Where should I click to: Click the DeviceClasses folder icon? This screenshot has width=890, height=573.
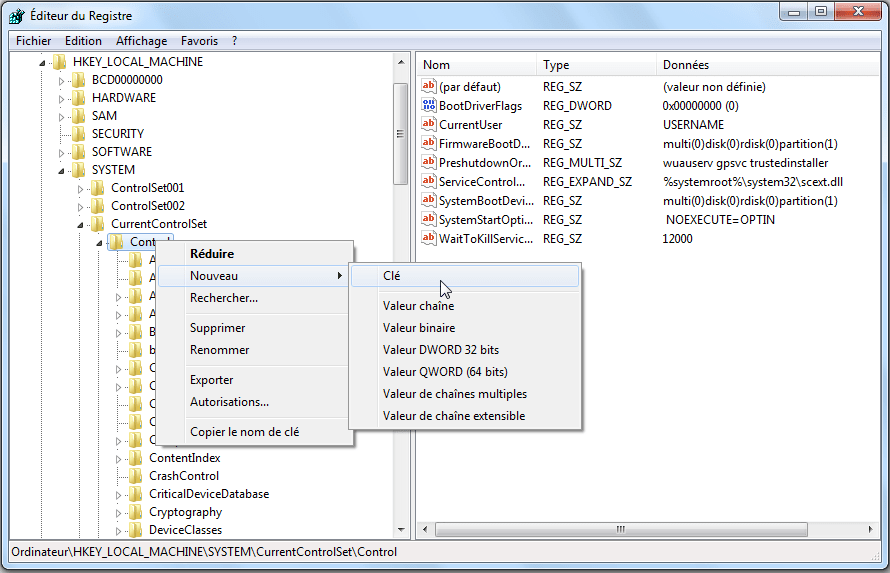(x=136, y=530)
